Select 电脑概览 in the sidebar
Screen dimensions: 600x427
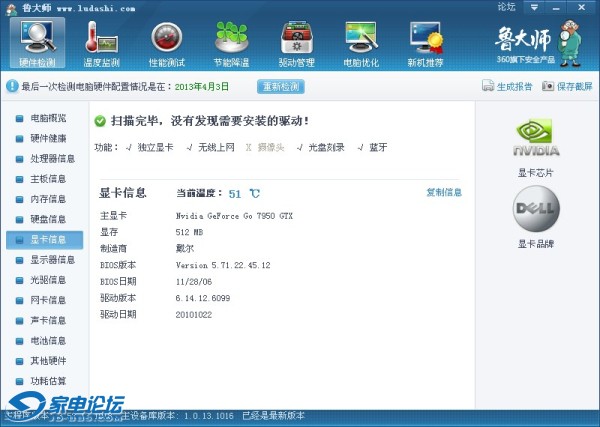click(x=47, y=118)
